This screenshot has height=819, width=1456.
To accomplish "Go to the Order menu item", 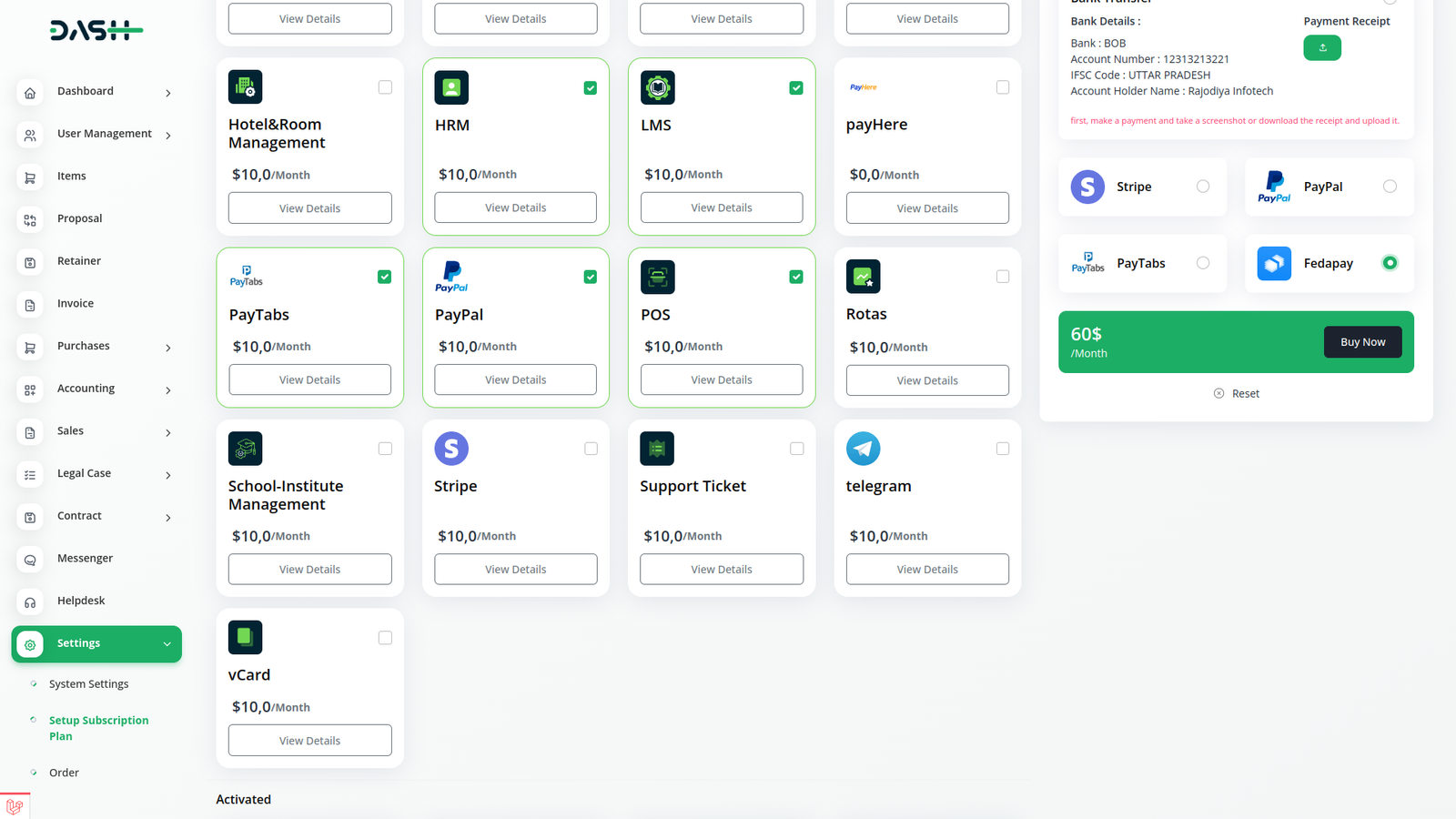I will pyautogui.click(x=64, y=773).
